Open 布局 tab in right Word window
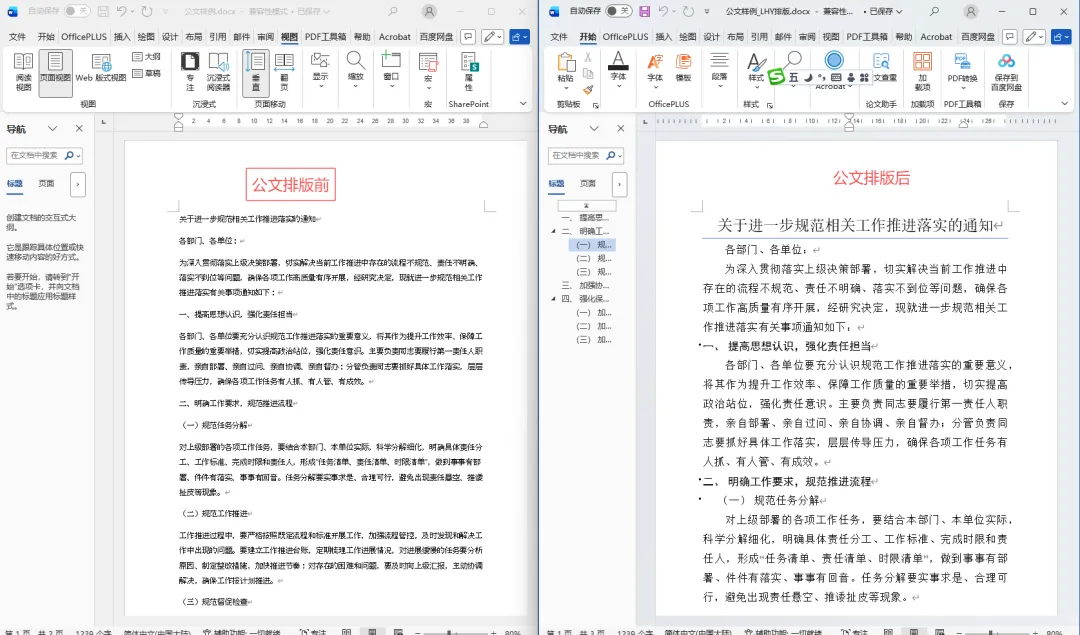Image resolution: width=1080 pixels, height=635 pixels. 735,37
